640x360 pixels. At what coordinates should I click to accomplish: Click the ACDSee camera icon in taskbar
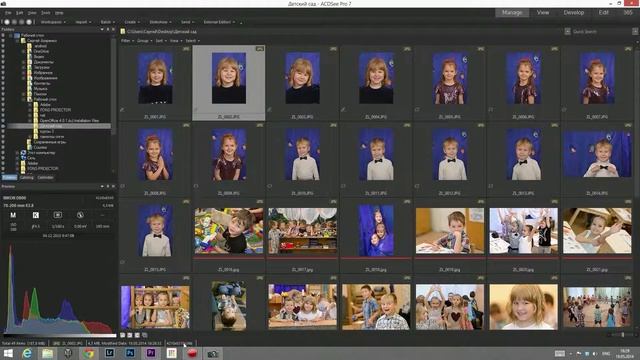(213, 353)
